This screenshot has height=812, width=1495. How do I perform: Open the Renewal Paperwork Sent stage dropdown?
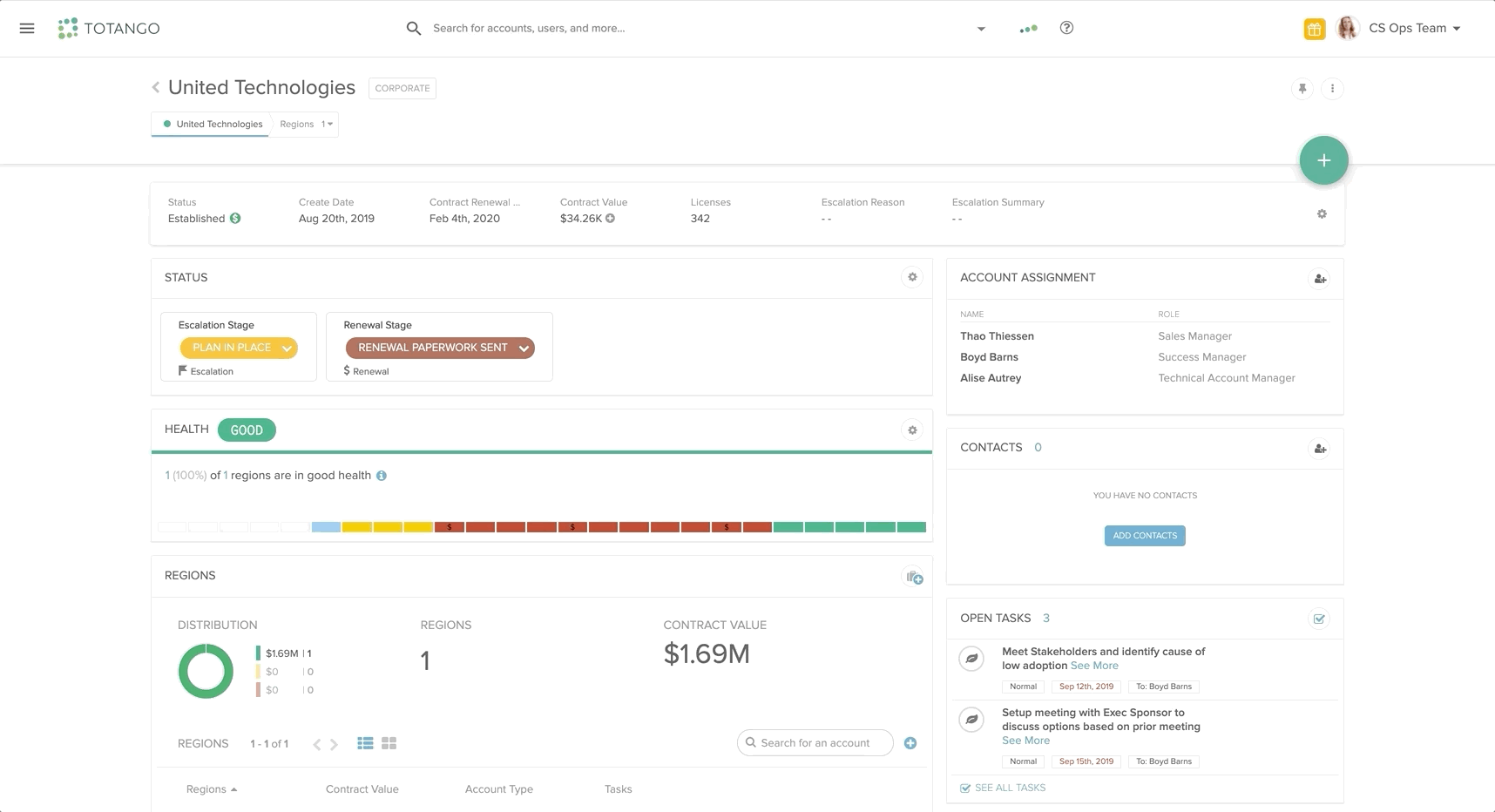tap(440, 348)
